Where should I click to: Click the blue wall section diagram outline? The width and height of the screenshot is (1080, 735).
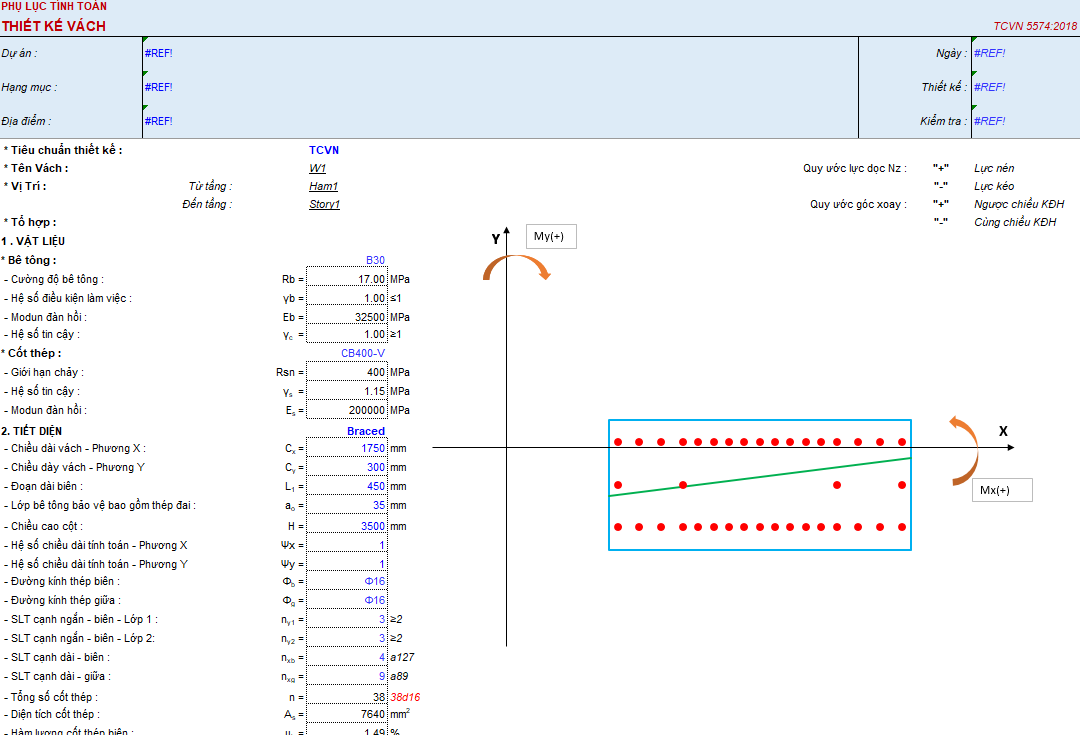pos(760,485)
